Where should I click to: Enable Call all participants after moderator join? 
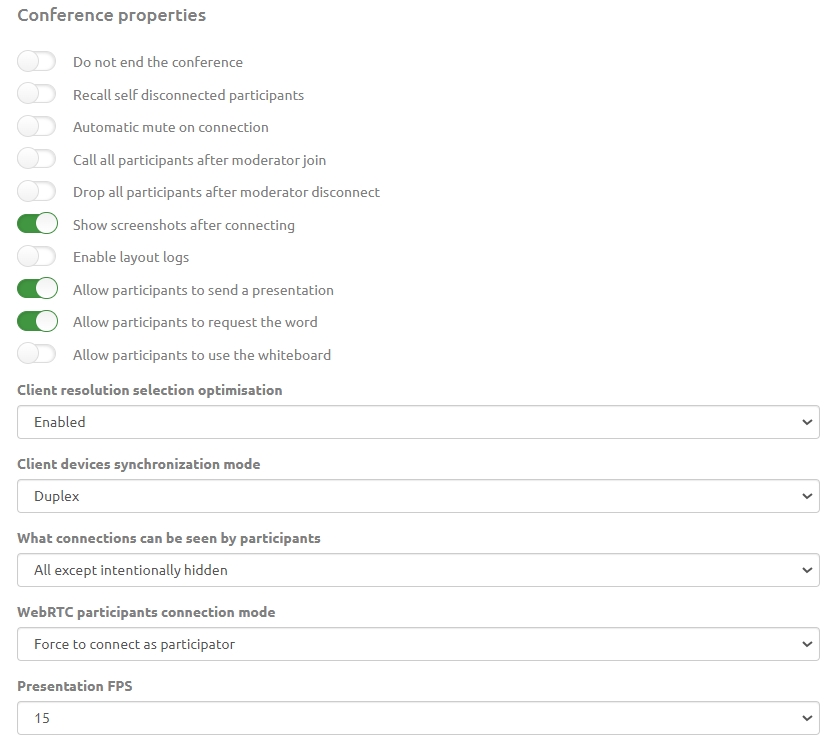click(36, 159)
